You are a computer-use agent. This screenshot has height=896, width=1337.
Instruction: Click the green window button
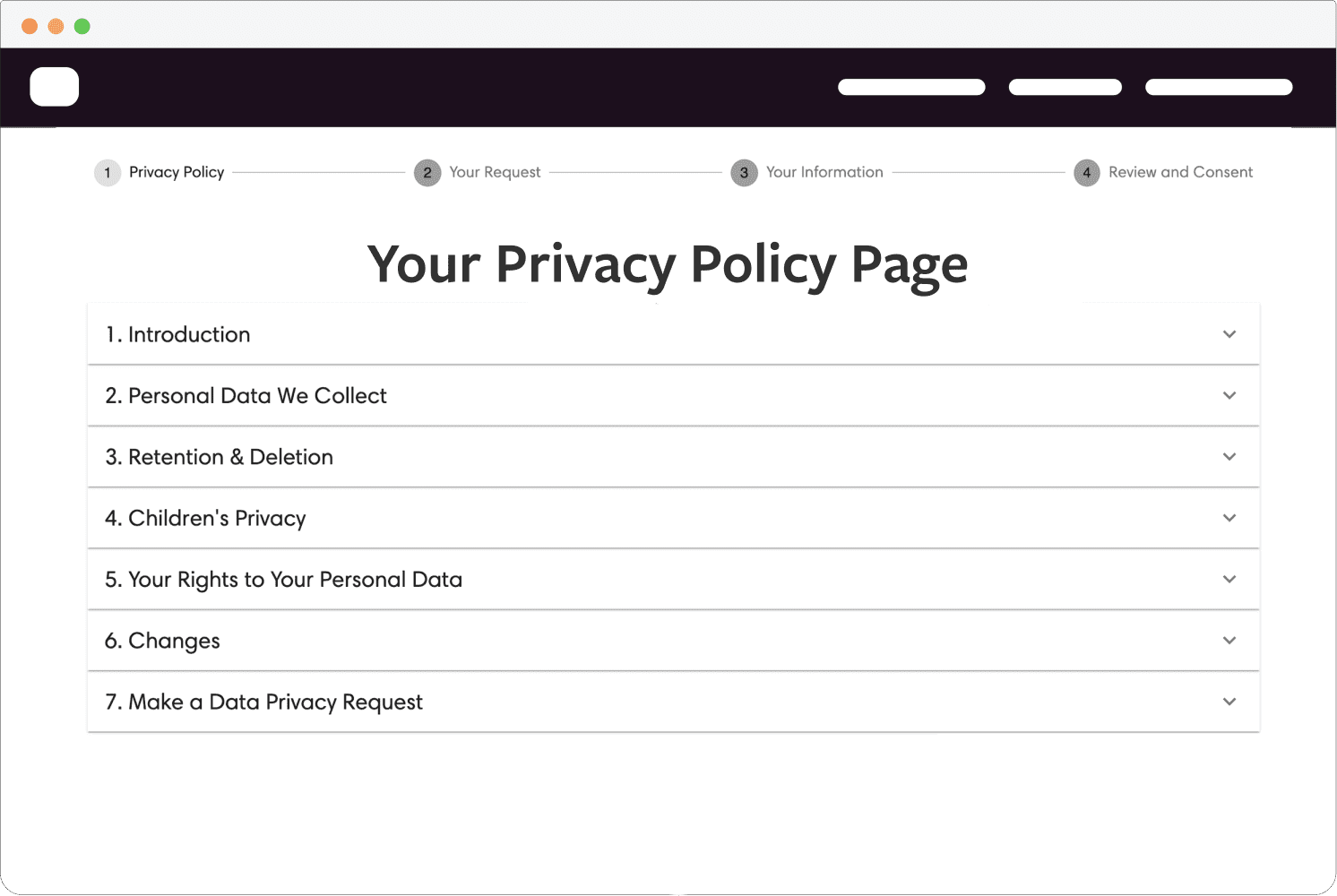click(x=82, y=26)
